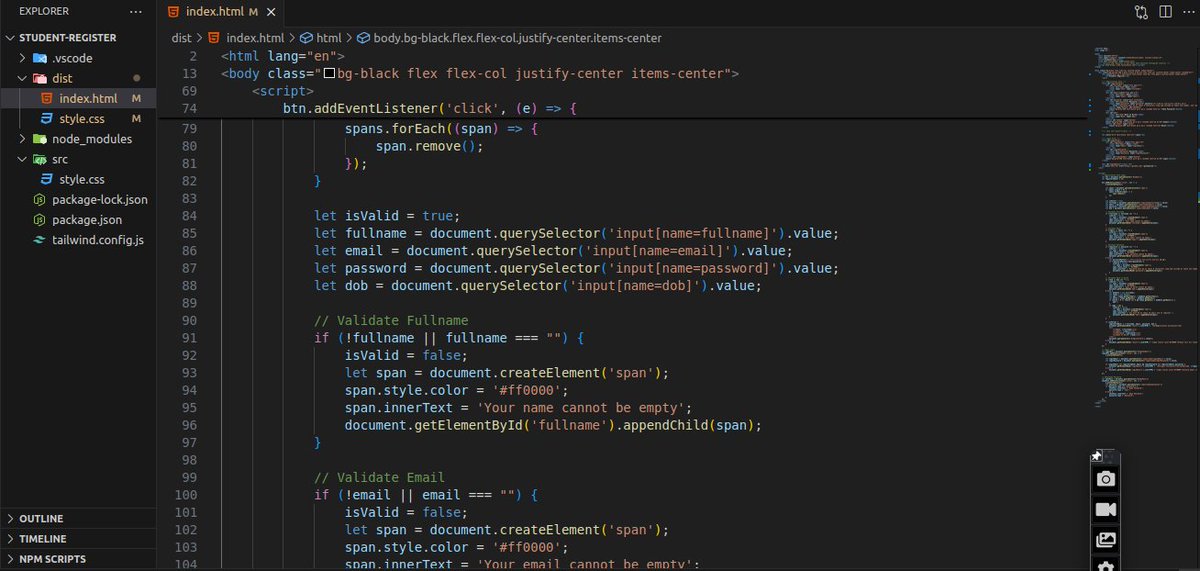Expand the OUTLINE section
1200x571 pixels.
click(78, 519)
